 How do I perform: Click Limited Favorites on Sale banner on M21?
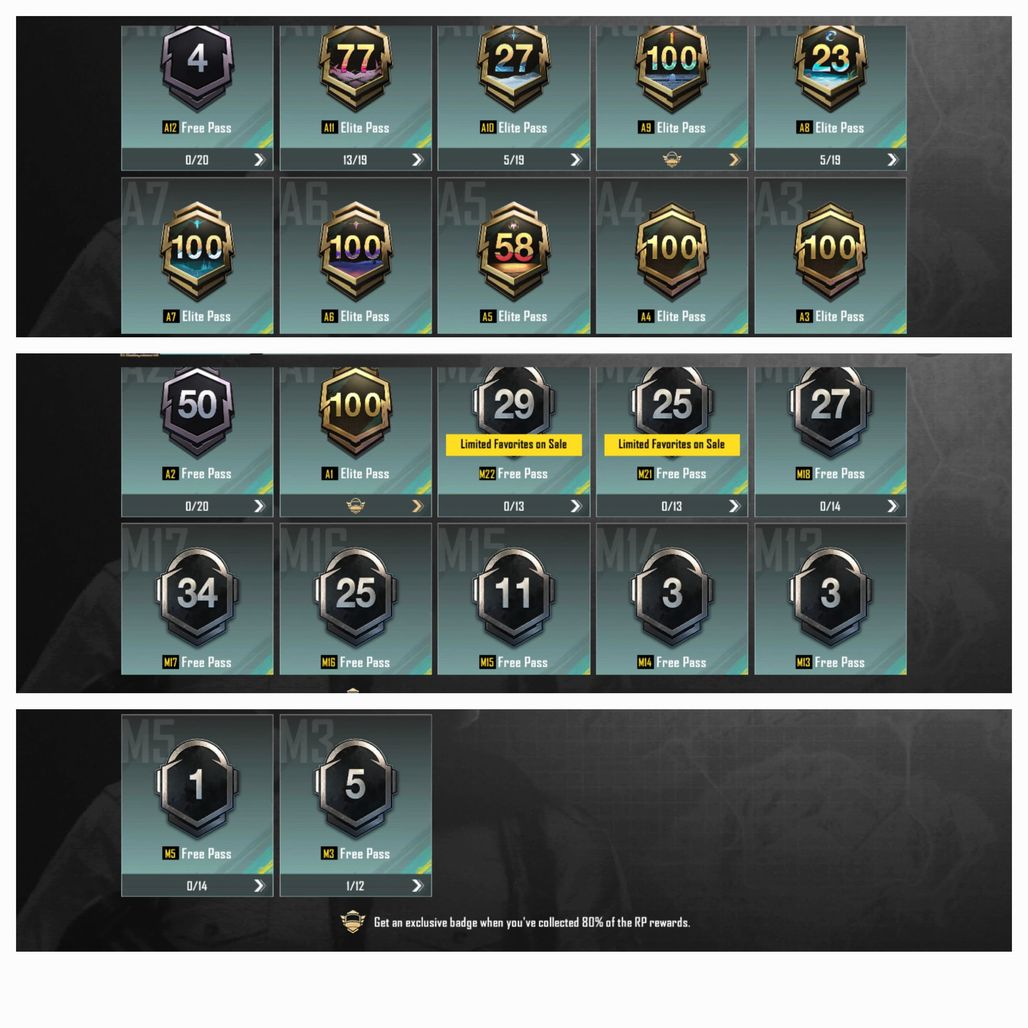(x=672, y=444)
